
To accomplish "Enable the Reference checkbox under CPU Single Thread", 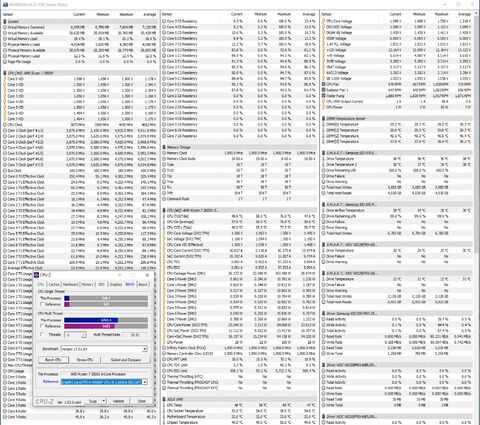I will (x=42, y=304).
